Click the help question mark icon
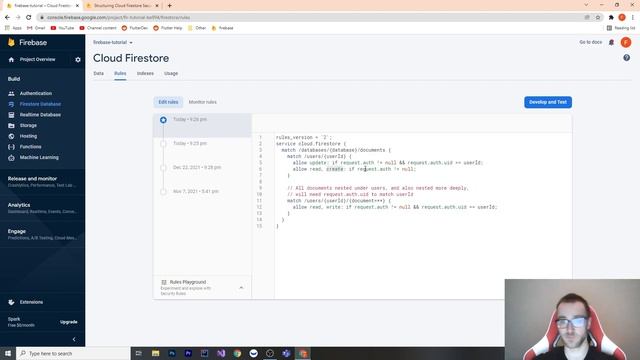The image size is (640, 360). pos(627,58)
